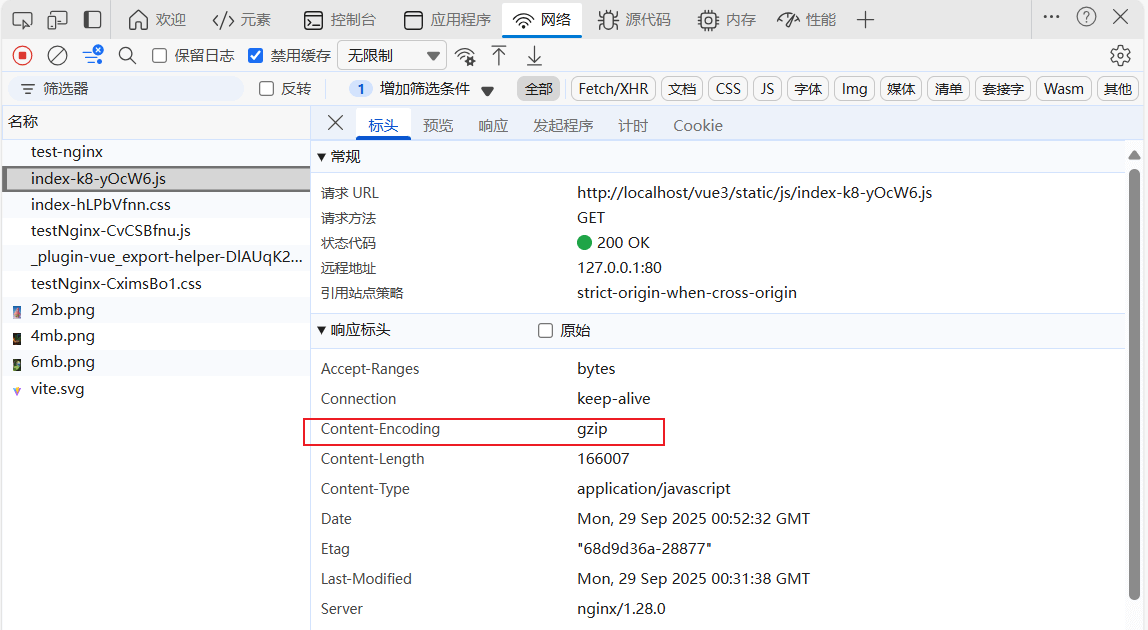Clear the network log
The width and height of the screenshot is (1148, 630).
tap(58, 56)
